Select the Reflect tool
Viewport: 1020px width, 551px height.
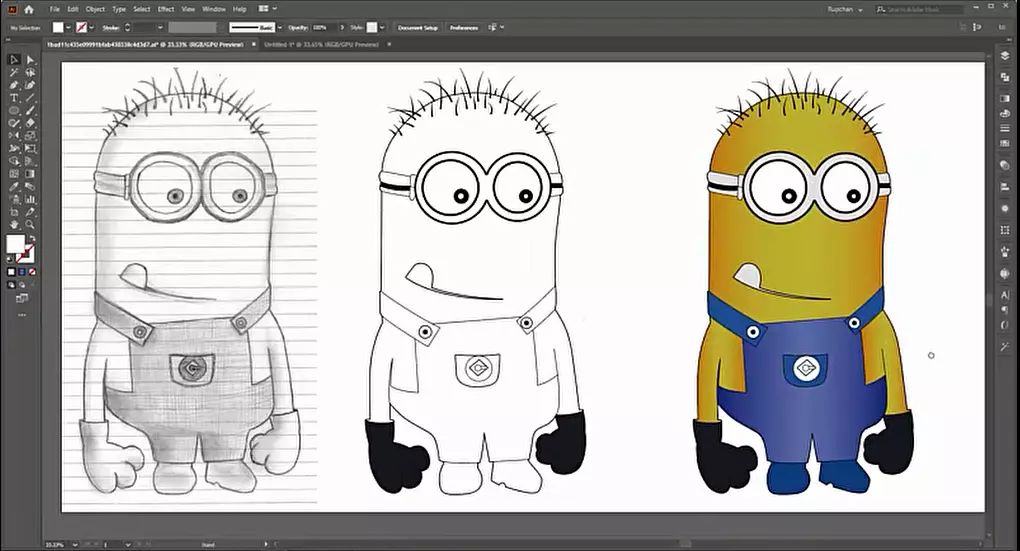pos(14,135)
